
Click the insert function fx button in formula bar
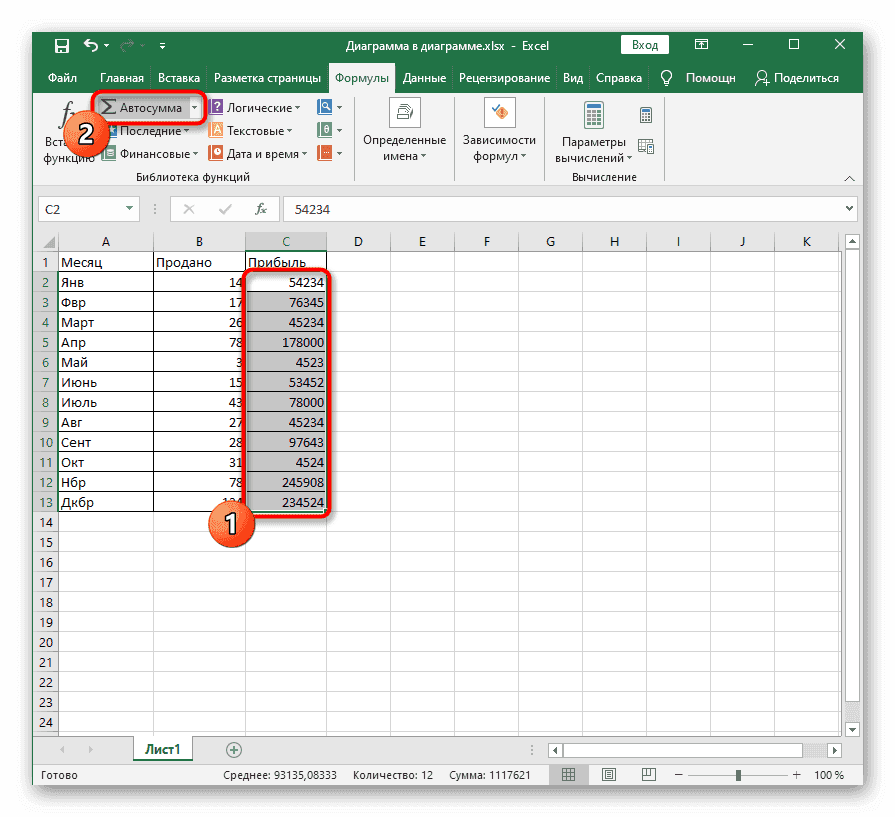click(x=261, y=209)
